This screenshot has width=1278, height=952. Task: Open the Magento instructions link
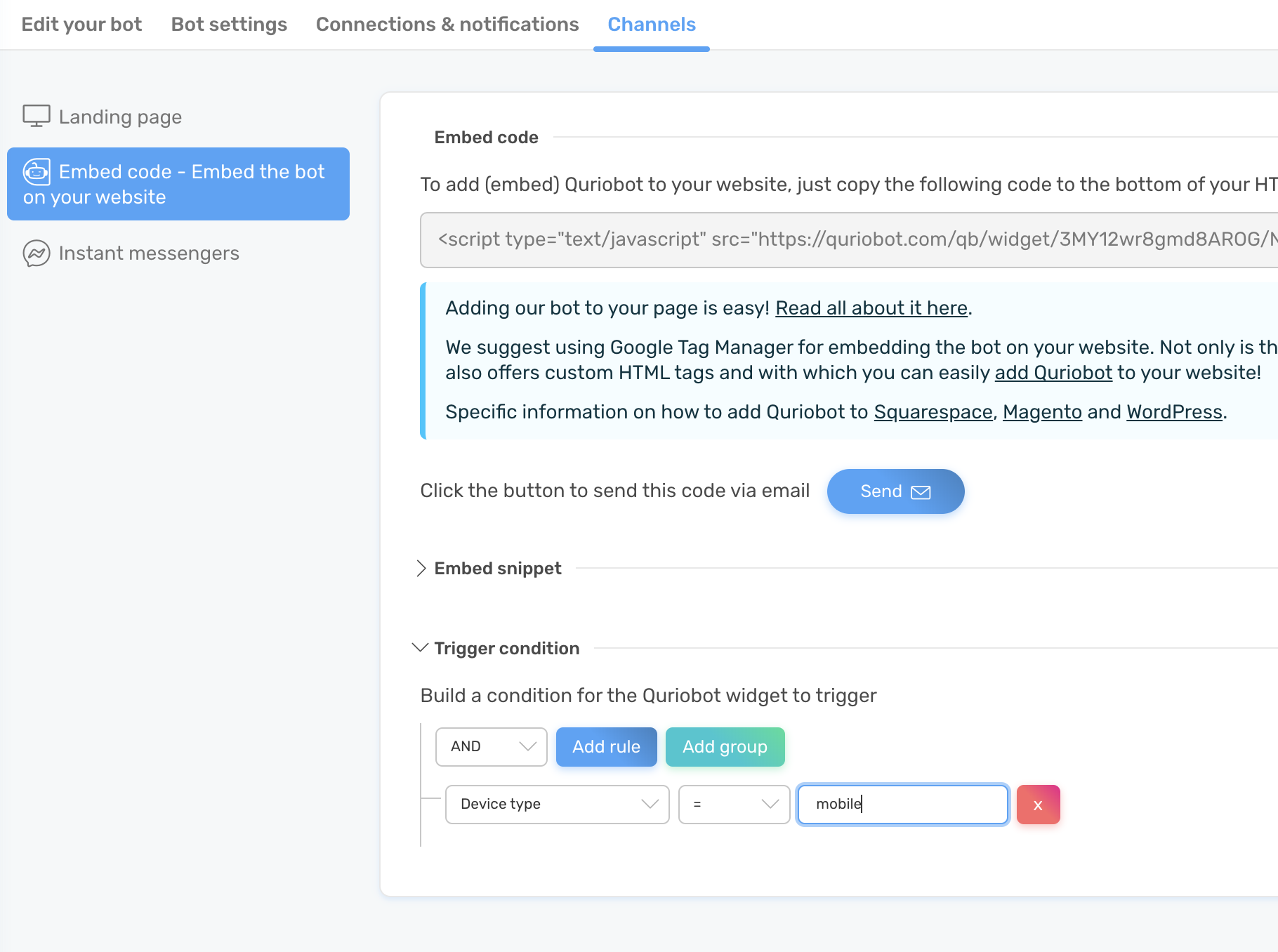(x=1043, y=412)
